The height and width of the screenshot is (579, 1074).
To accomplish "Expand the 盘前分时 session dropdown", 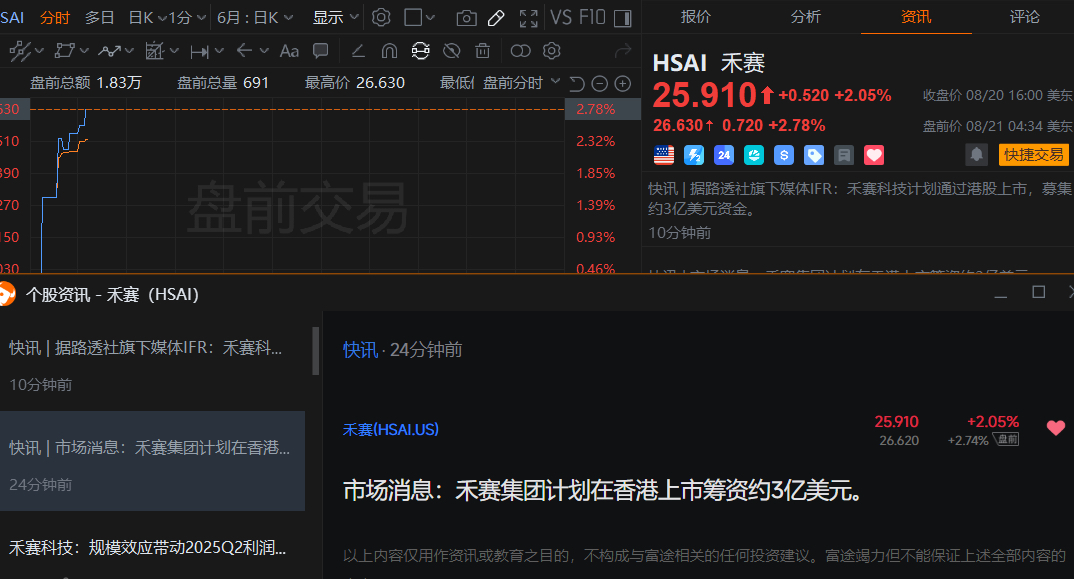I will (x=521, y=83).
